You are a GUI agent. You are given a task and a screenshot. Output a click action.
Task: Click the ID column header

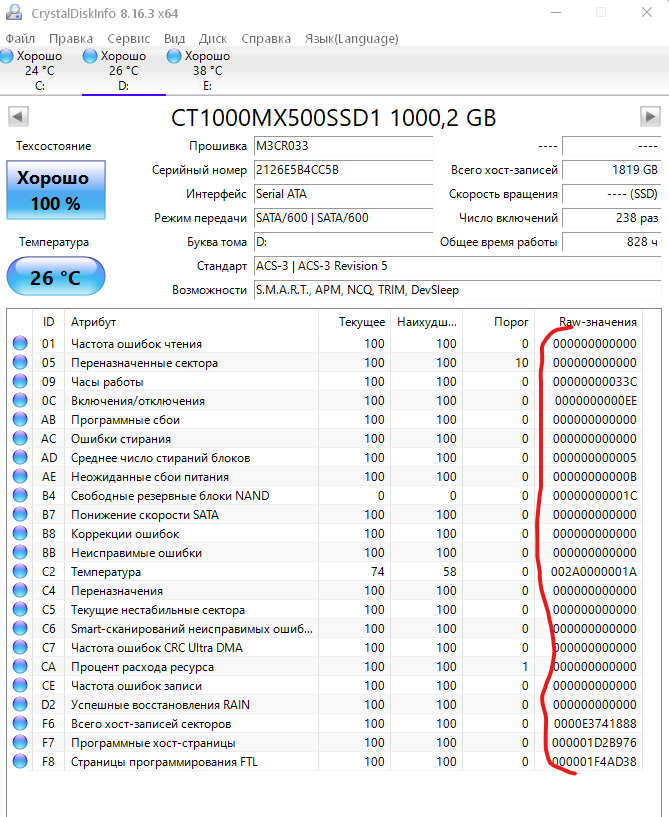click(x=48, y=322)
